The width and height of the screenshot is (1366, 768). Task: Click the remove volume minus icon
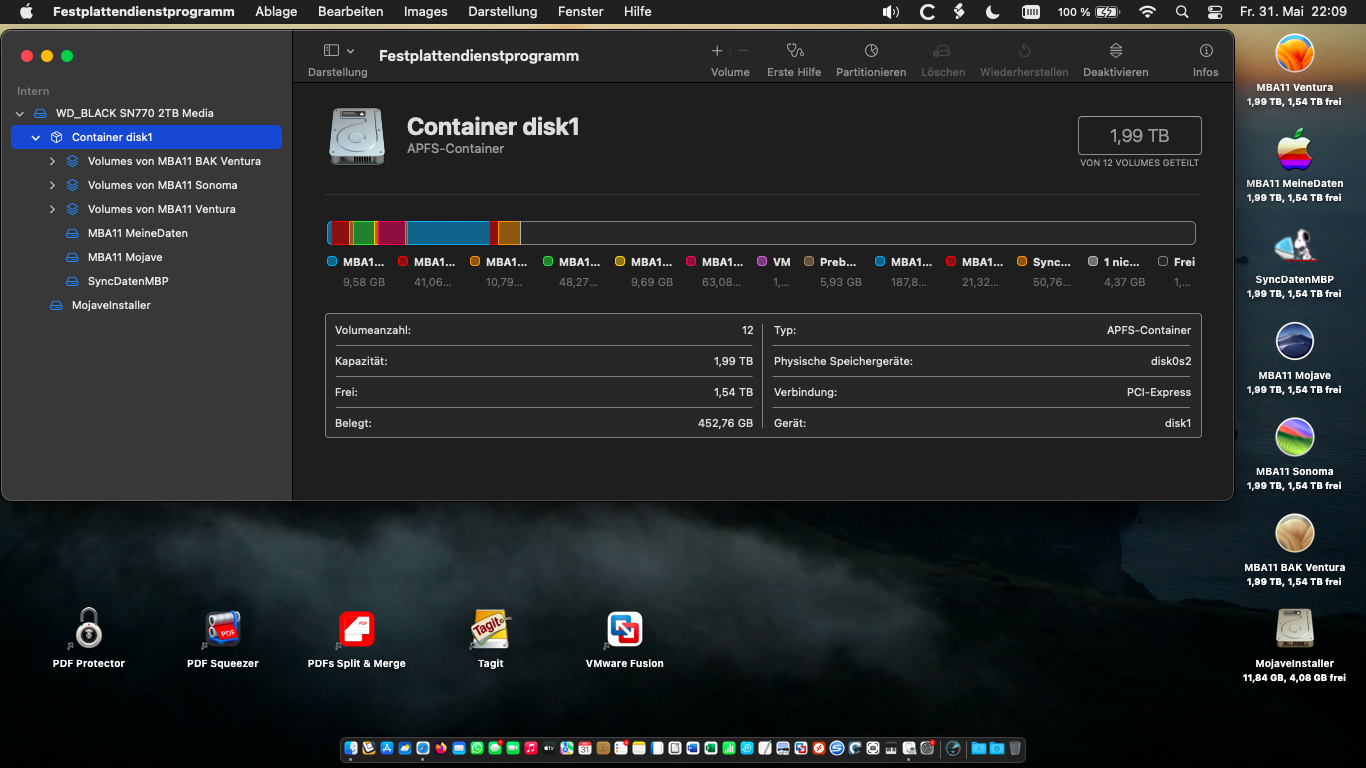743,50
